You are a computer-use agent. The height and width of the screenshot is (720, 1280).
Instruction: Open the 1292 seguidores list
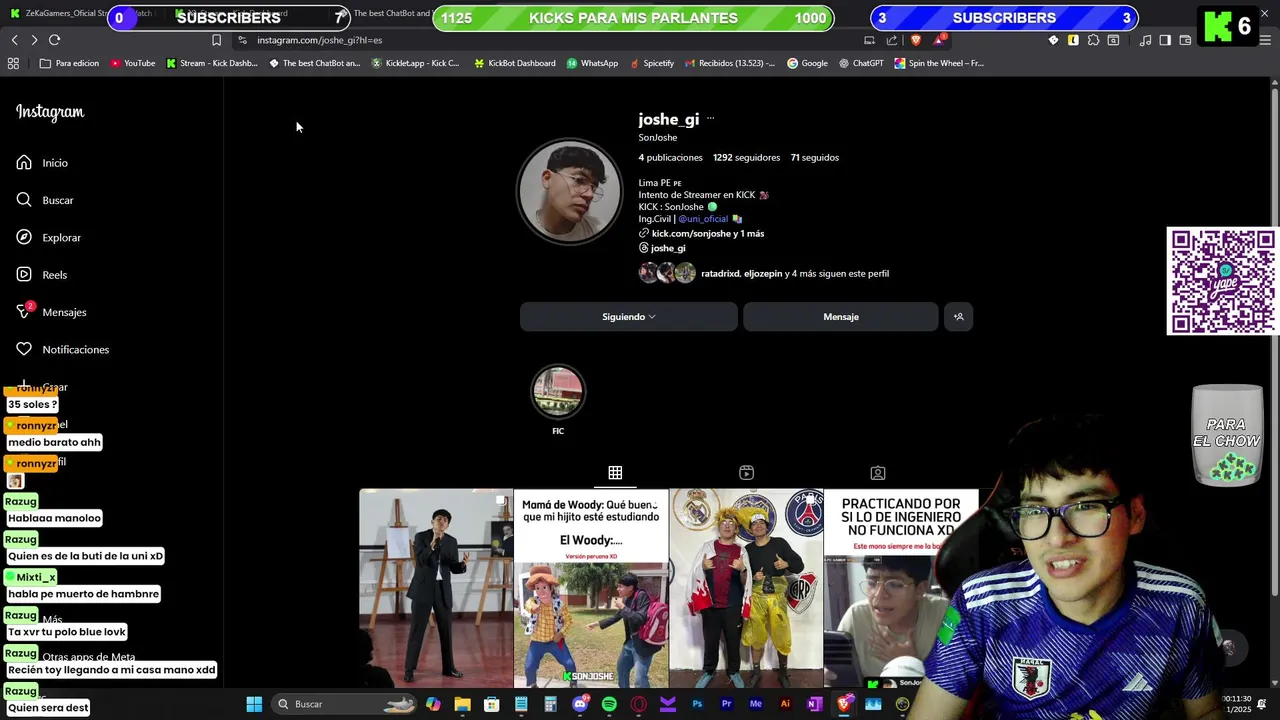746,157
